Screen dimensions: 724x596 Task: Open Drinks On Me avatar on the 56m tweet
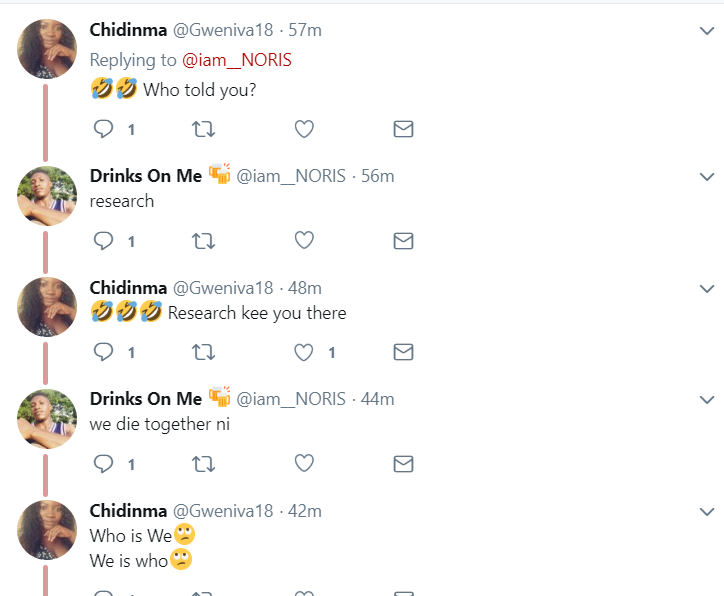[x=47, y=196]
